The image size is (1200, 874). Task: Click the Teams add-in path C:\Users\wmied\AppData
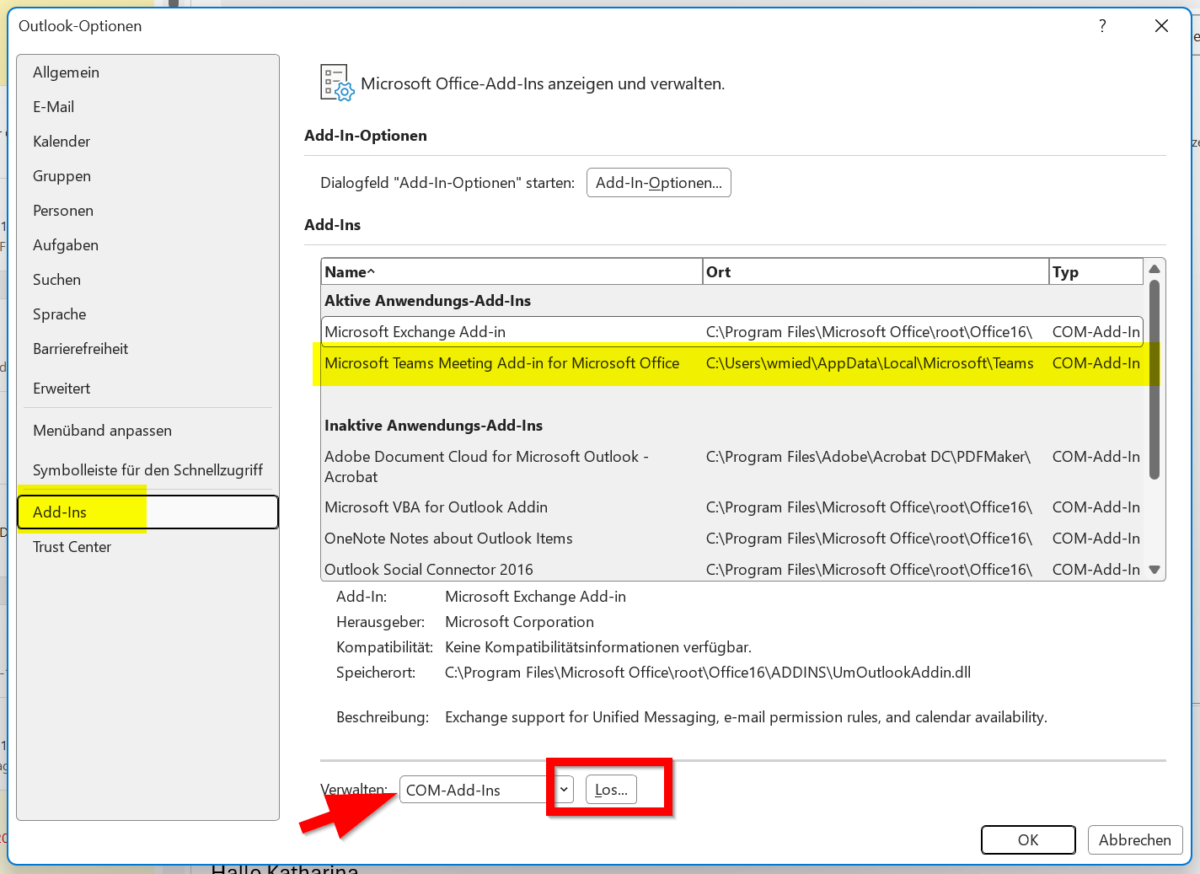coord(869,363)
